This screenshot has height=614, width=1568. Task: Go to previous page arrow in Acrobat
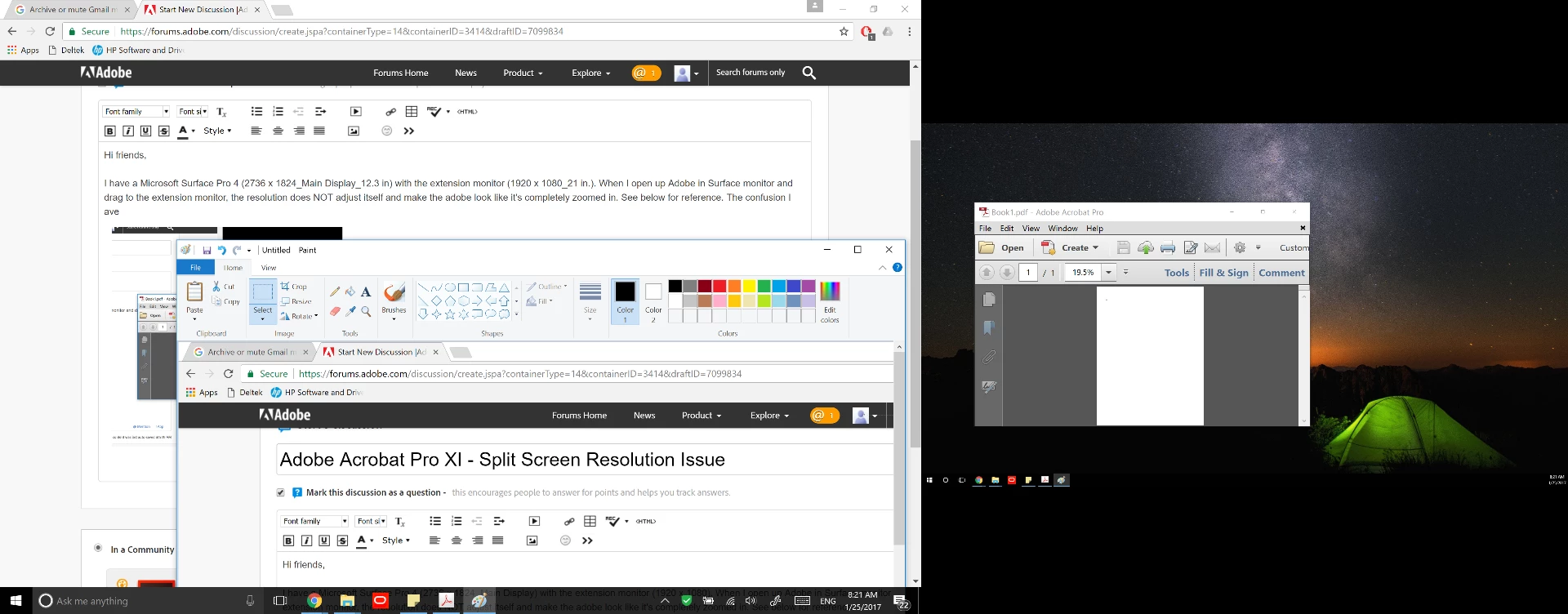pos(987,273)
